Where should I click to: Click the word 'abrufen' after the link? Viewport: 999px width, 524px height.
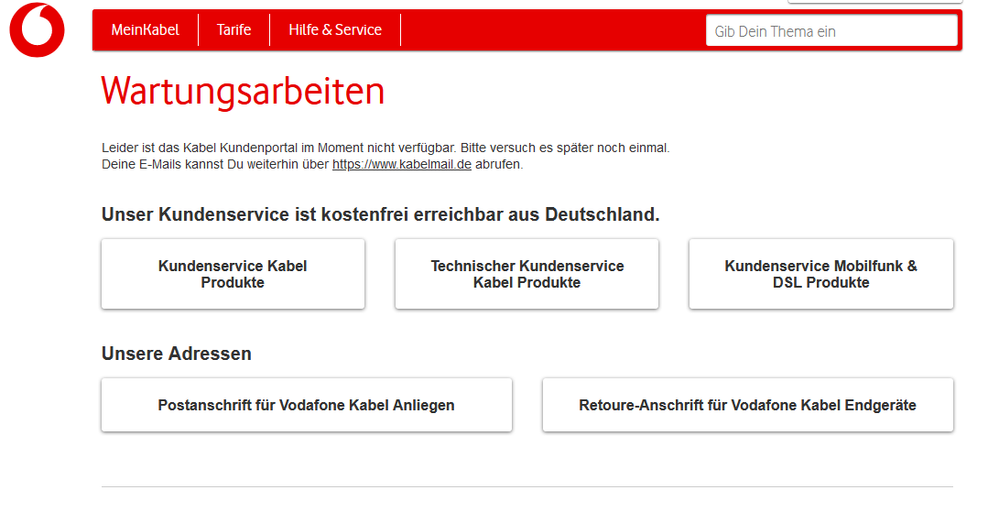tap(499, 164)
